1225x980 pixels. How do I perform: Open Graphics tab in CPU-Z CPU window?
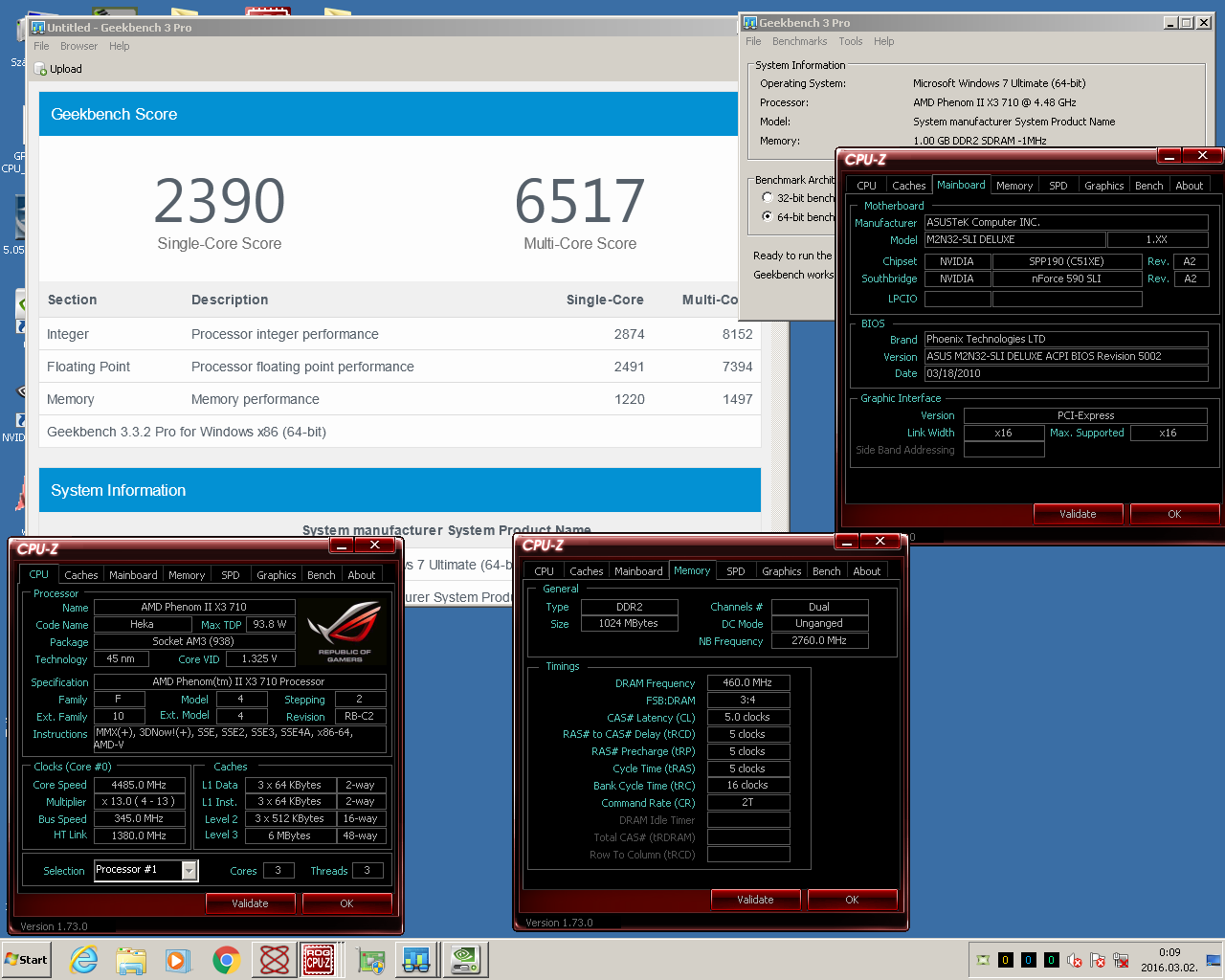277,575
